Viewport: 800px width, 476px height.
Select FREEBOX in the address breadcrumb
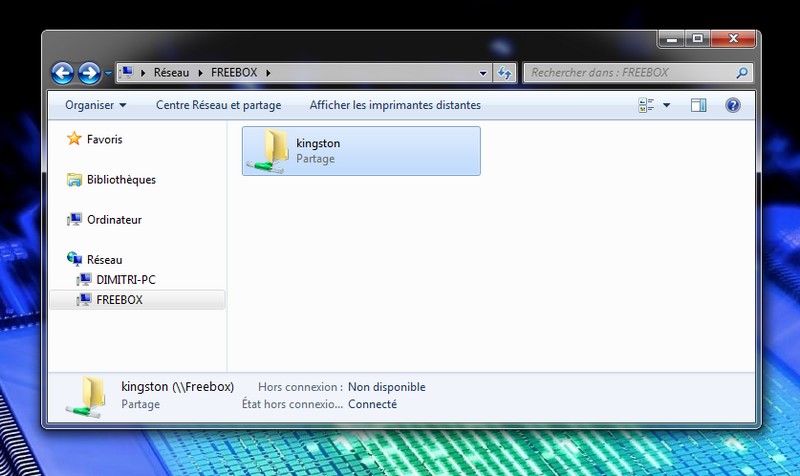click(234, 73)
